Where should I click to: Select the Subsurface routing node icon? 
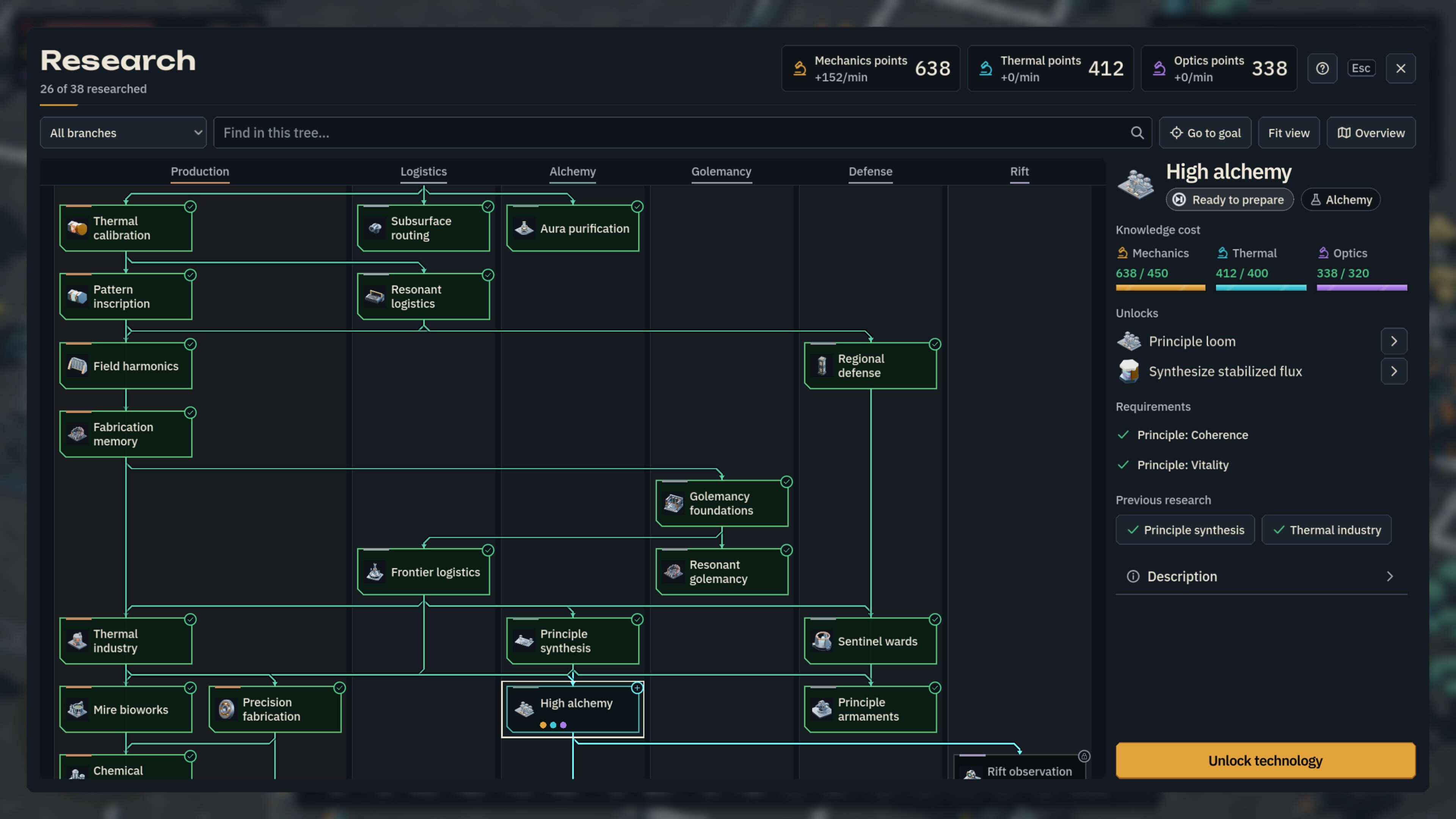375,228
